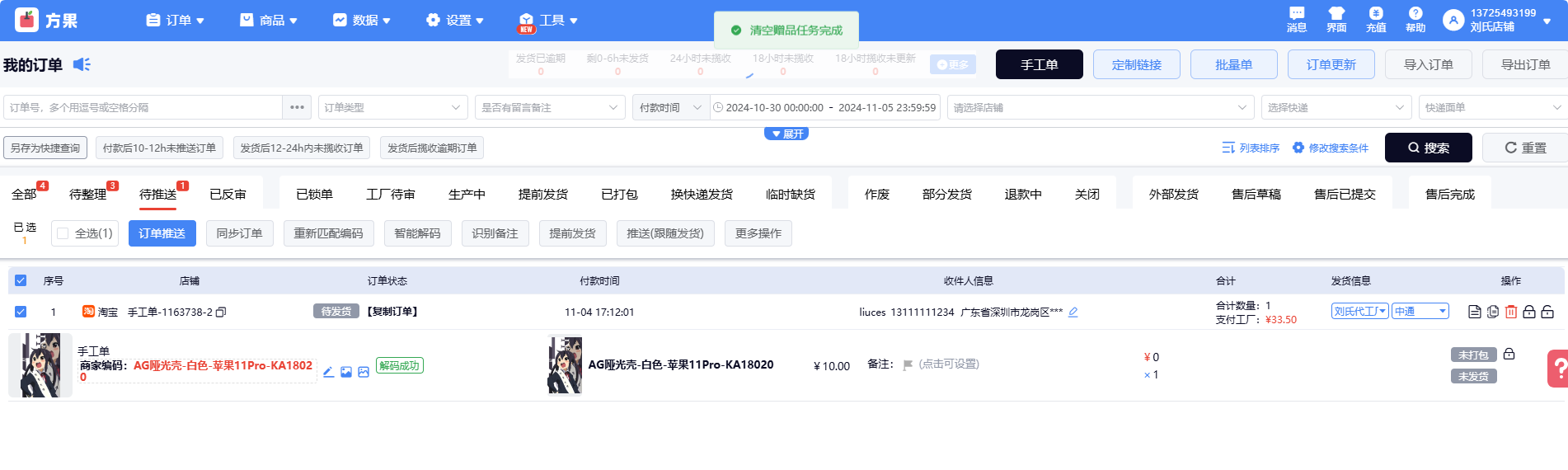Open the 订单类型 dropdown

point(392,107)
